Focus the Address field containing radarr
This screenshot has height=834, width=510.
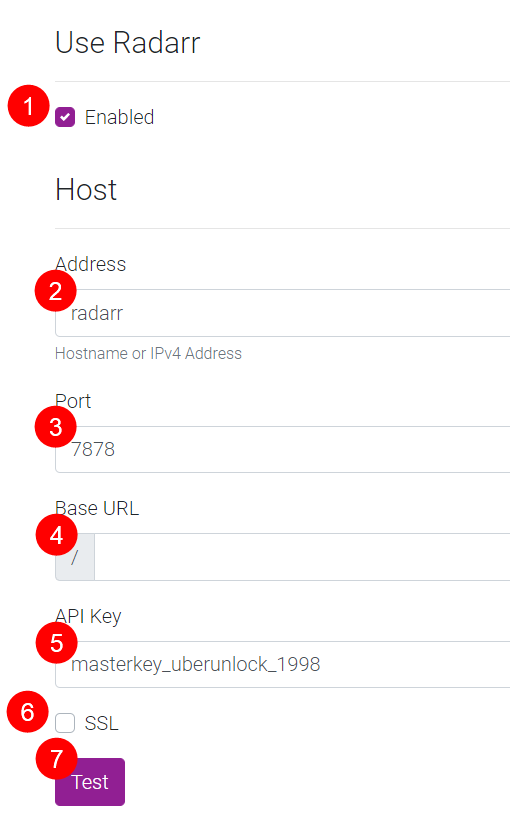282,313
